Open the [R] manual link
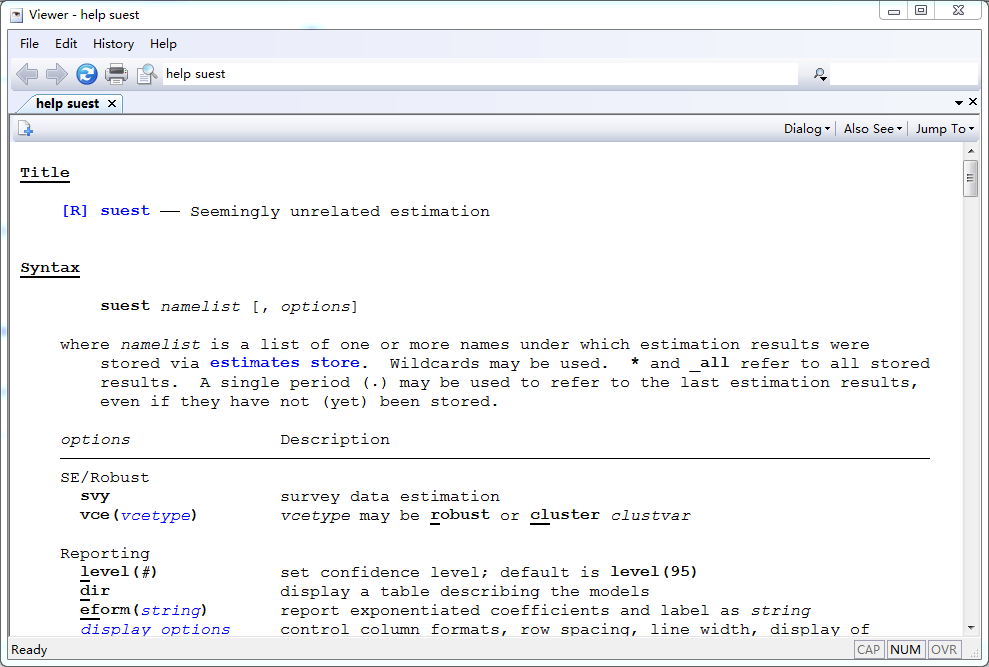 [x=74, y=211]
